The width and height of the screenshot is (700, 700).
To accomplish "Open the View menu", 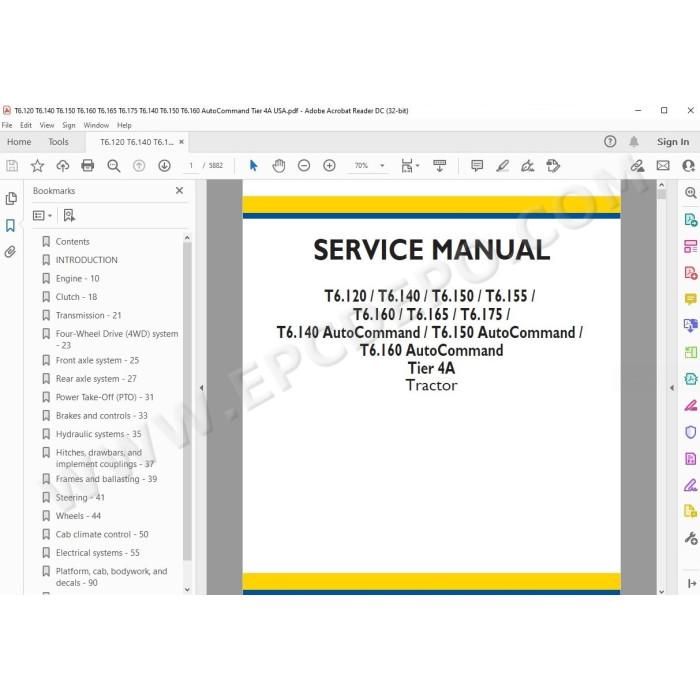I will 46,125.
